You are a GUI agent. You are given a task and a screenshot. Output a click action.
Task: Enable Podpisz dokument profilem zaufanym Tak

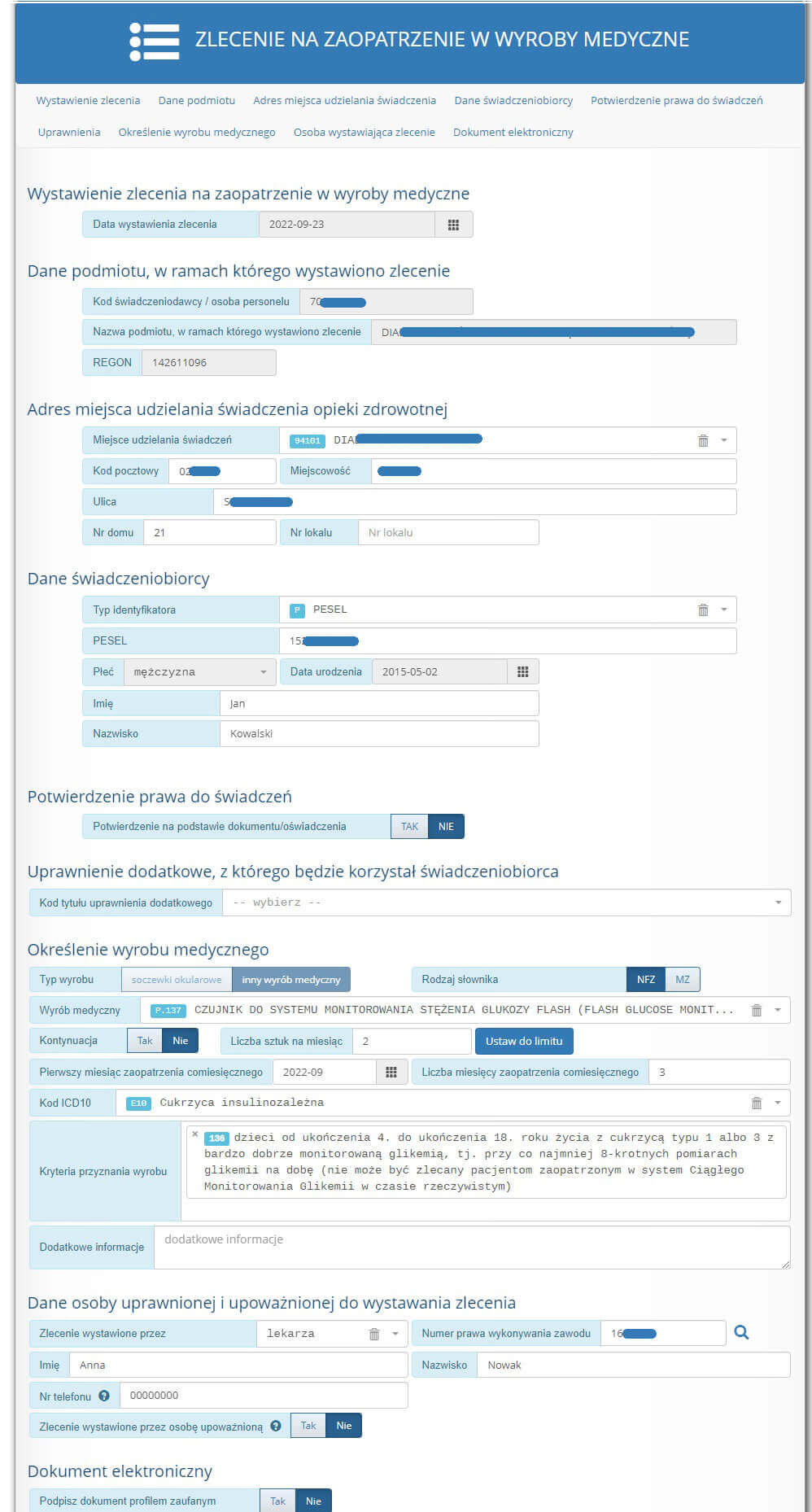point(277,1501)
